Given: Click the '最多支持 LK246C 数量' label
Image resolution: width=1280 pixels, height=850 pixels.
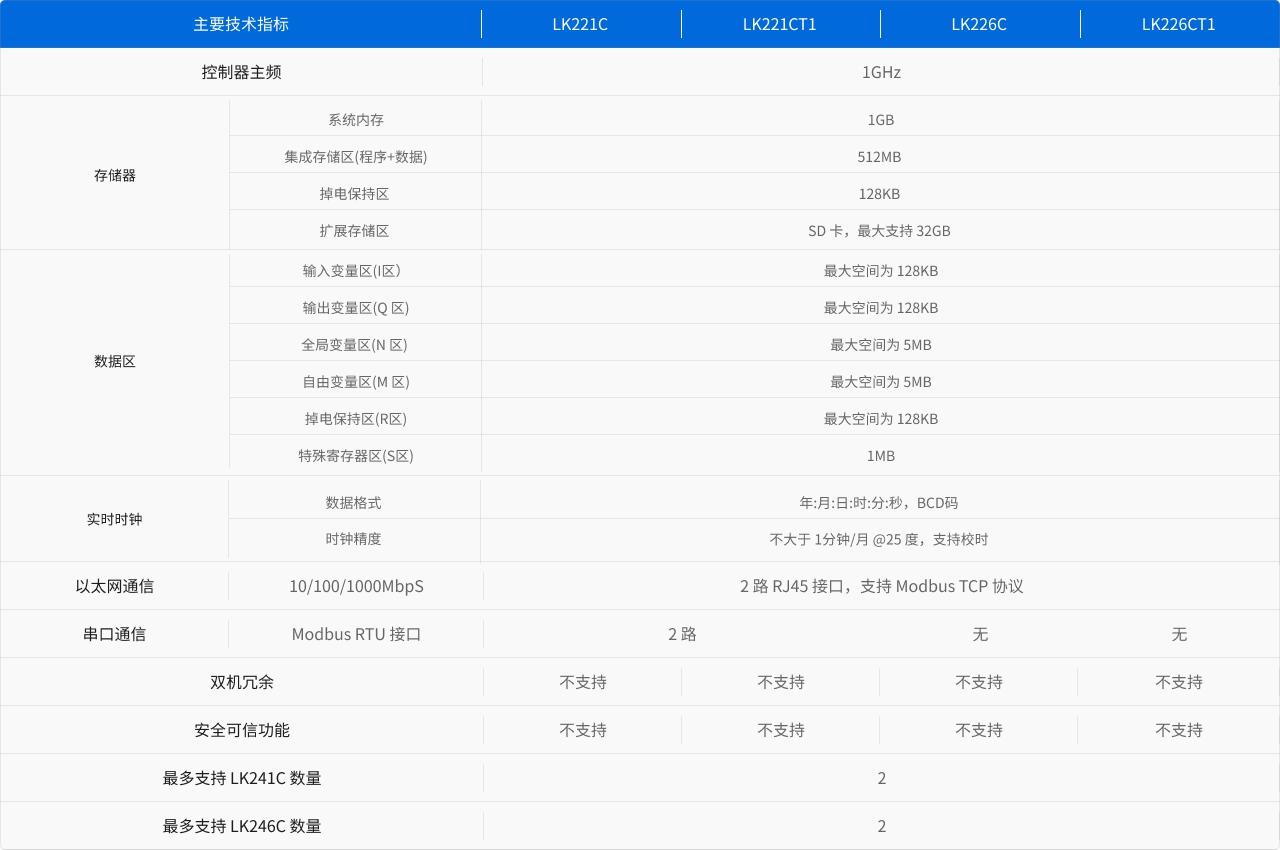Looking at the screenshot, I should (x=242, y=826).
